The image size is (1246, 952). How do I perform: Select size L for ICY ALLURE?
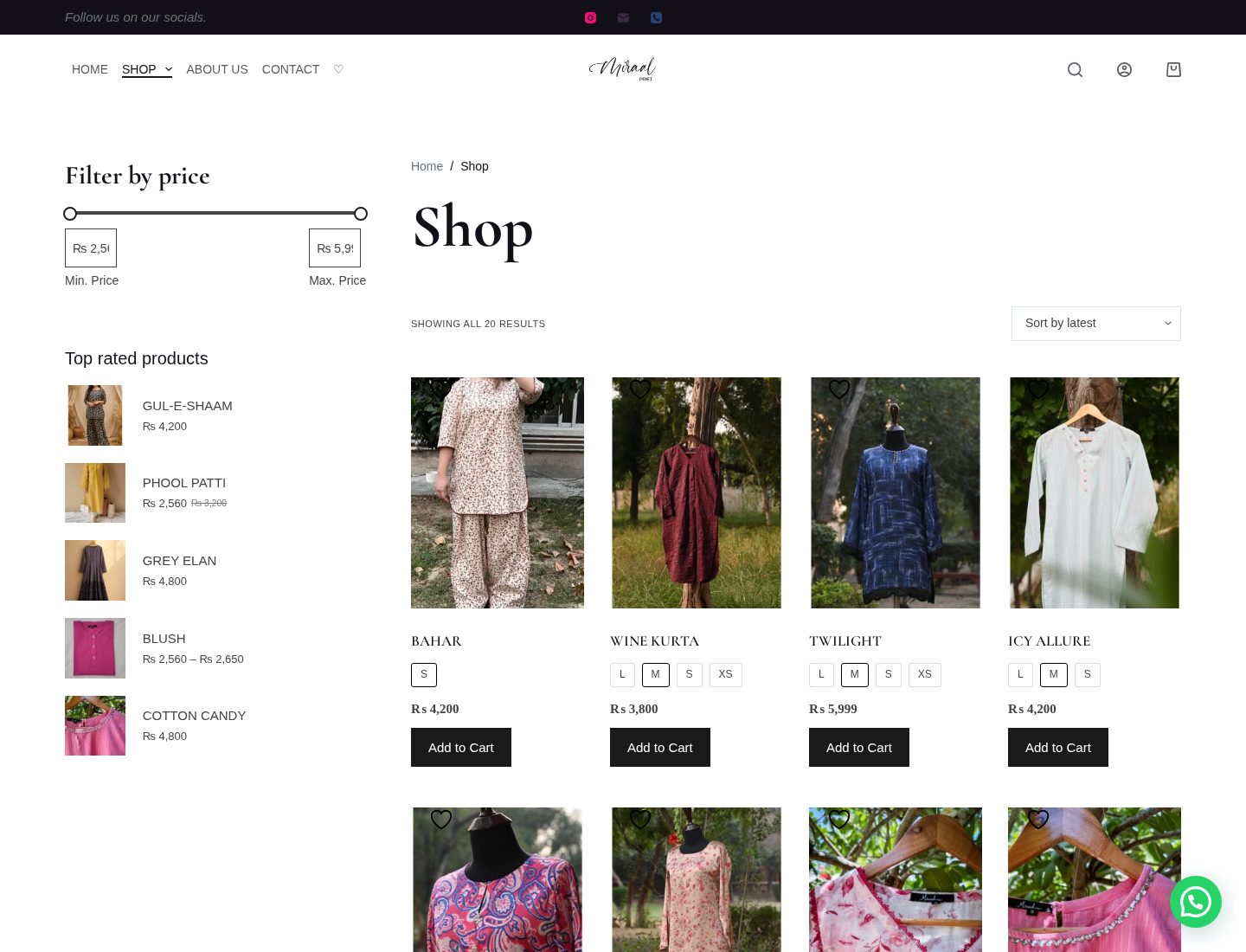[x=1020, y=674]
